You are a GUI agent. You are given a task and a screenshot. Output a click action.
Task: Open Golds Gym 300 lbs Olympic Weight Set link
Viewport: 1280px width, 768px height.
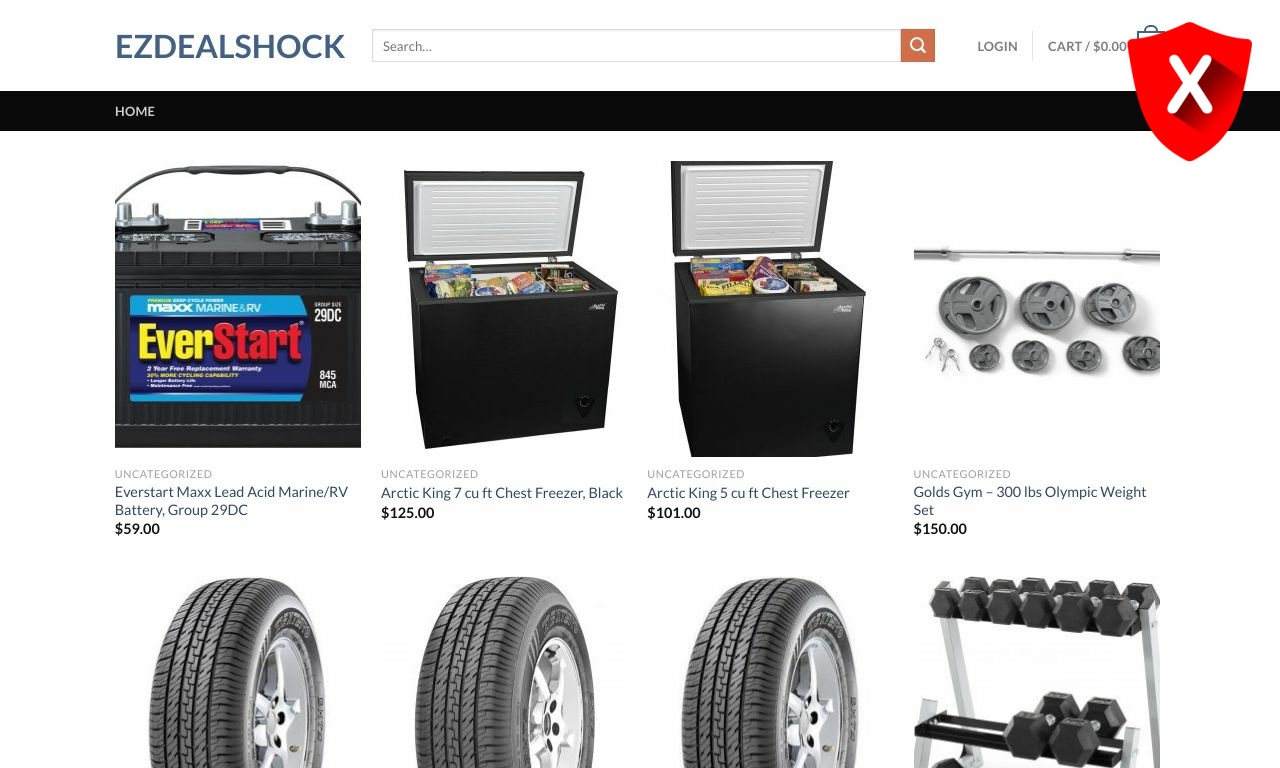click(1030, 501)
